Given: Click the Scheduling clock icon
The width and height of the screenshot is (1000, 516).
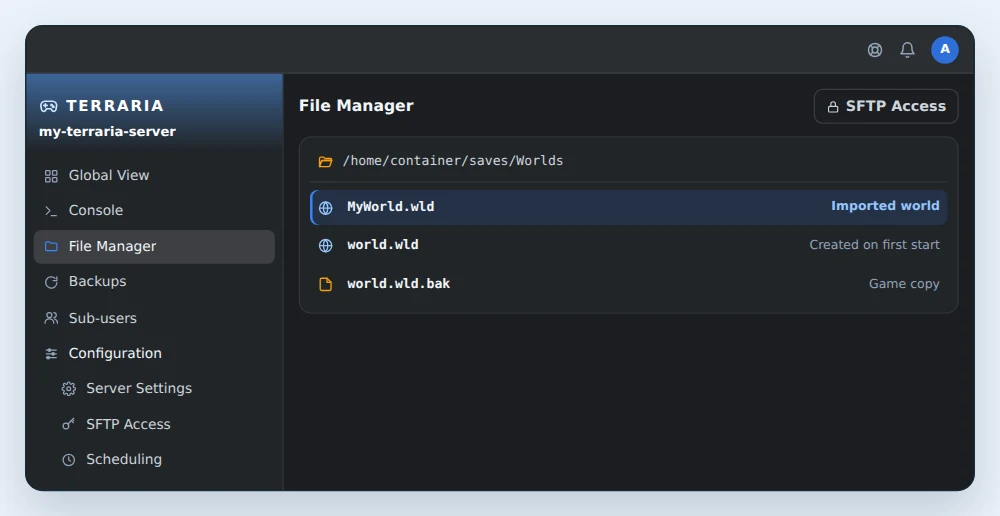Looking at the screenshot, I should (69, 460).
